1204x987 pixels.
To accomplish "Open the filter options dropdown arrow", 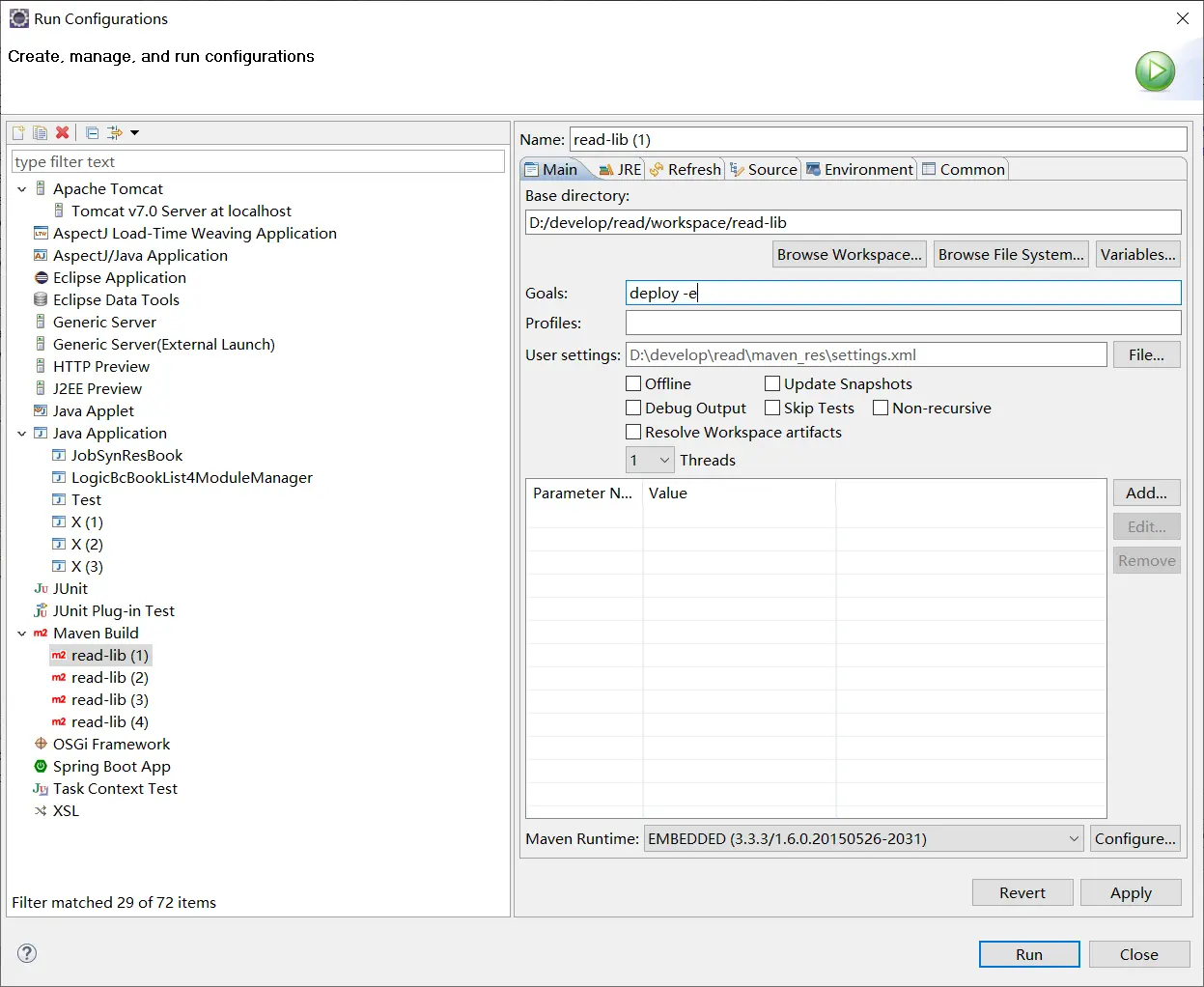I will pos(134,132).
